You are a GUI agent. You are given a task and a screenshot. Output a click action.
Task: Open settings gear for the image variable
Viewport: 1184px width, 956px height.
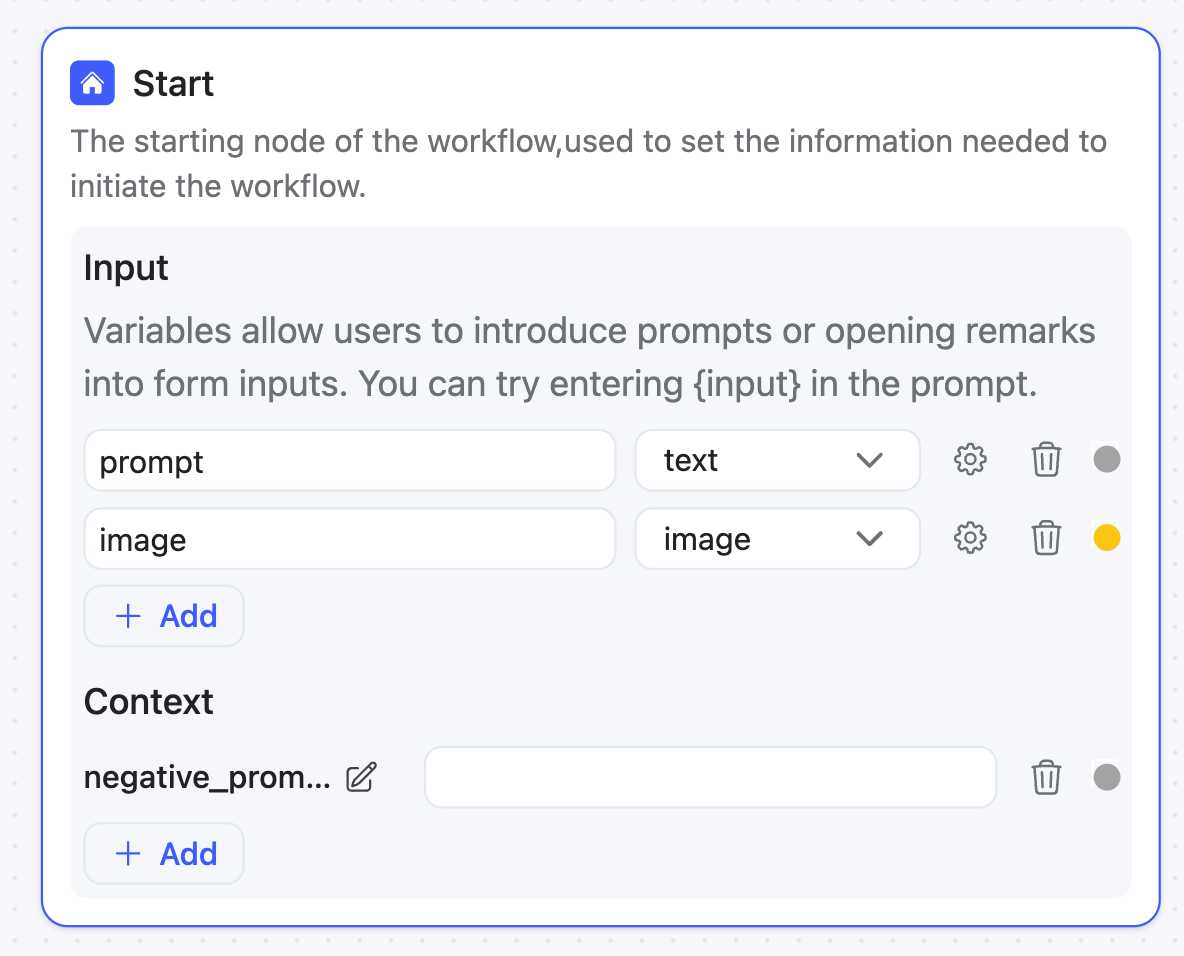970,539
